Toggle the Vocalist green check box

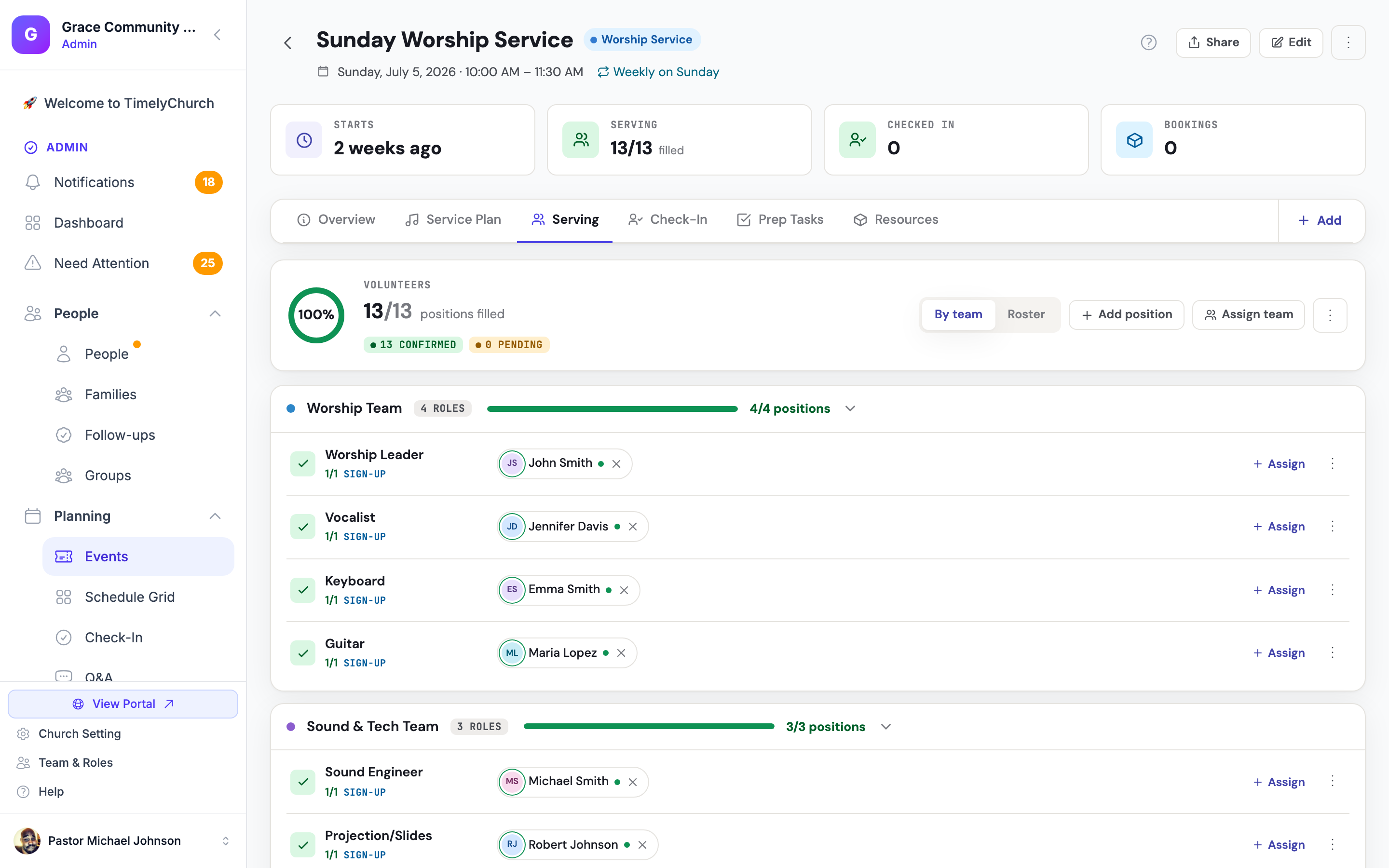point(303,527)
